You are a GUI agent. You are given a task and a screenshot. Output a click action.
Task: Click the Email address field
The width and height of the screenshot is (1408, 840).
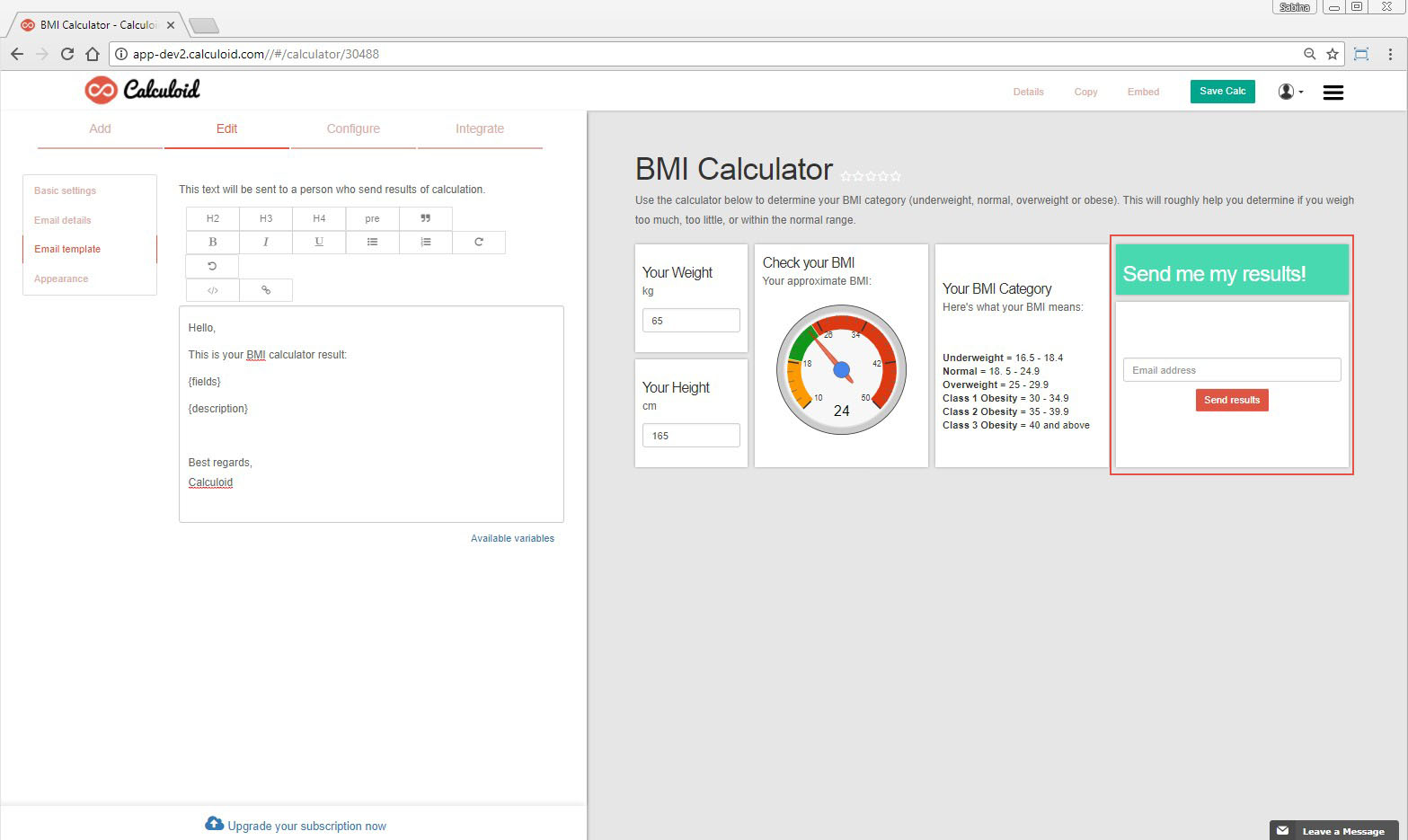pyautogui.click(x=1232, y=370)
